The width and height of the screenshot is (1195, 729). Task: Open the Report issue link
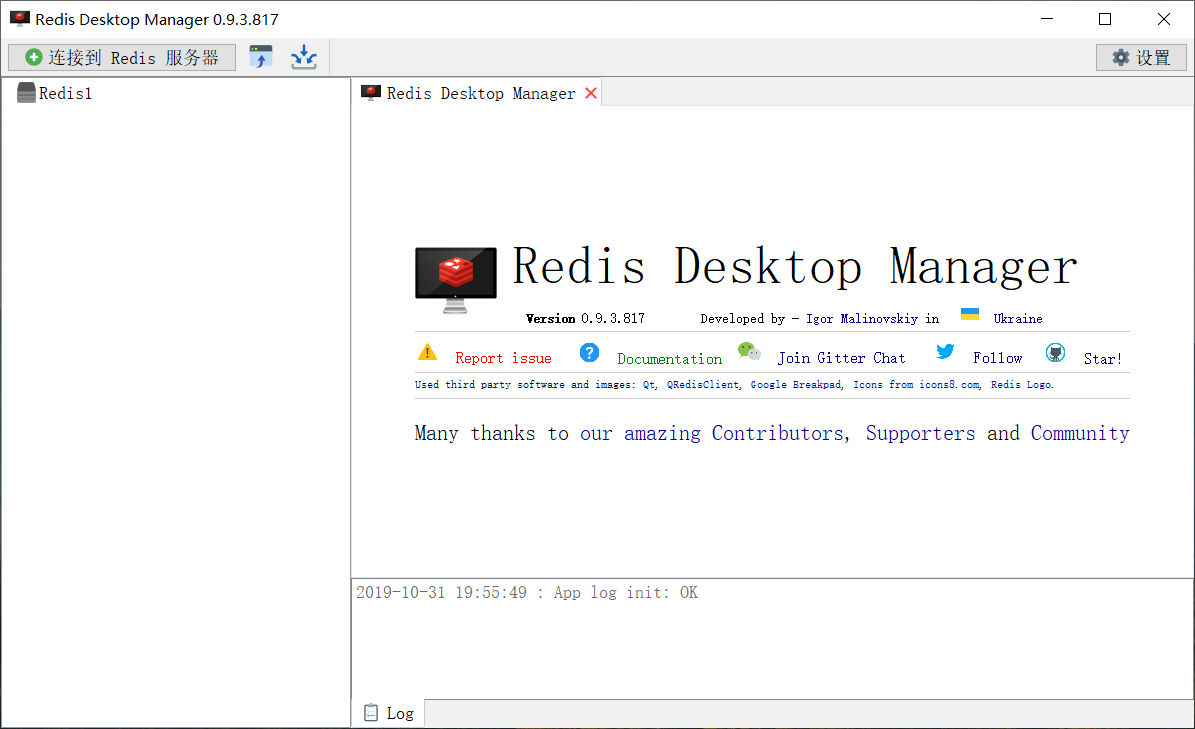pos(503,358)
